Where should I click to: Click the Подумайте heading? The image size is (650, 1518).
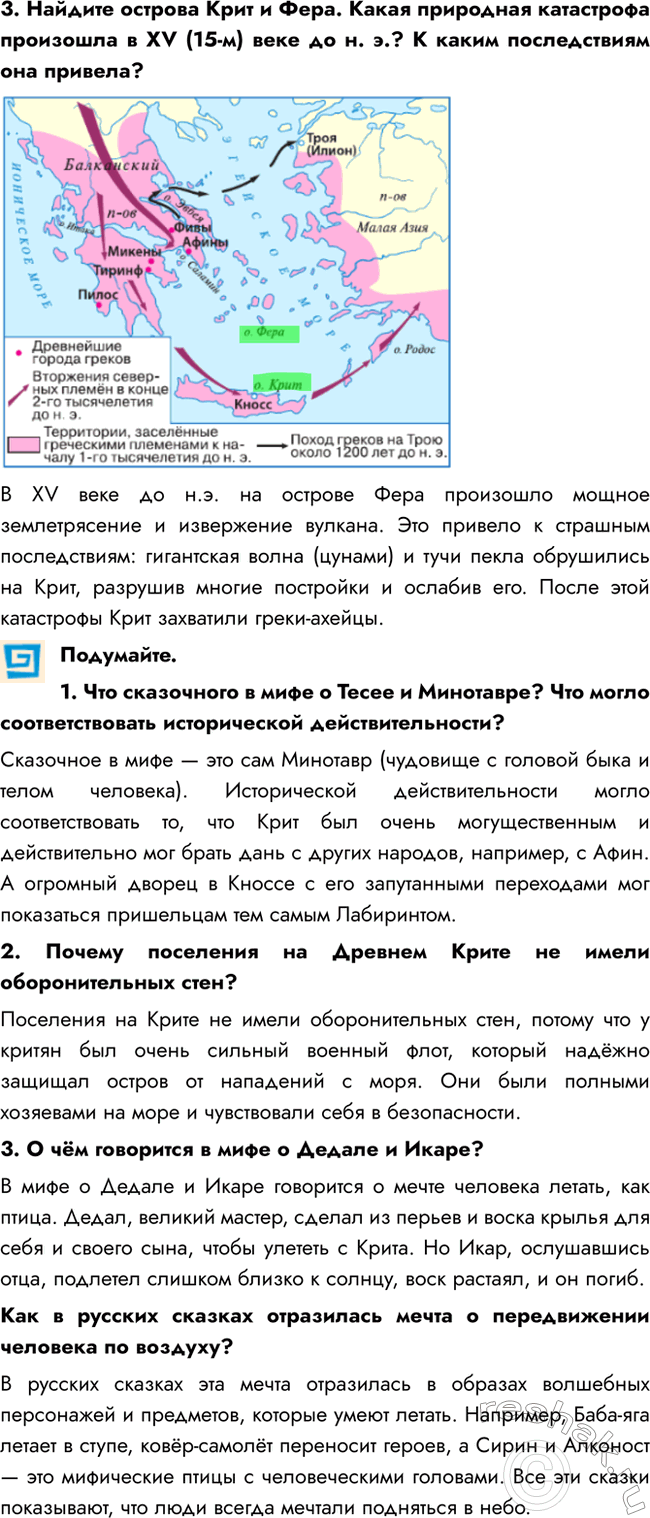118,656
